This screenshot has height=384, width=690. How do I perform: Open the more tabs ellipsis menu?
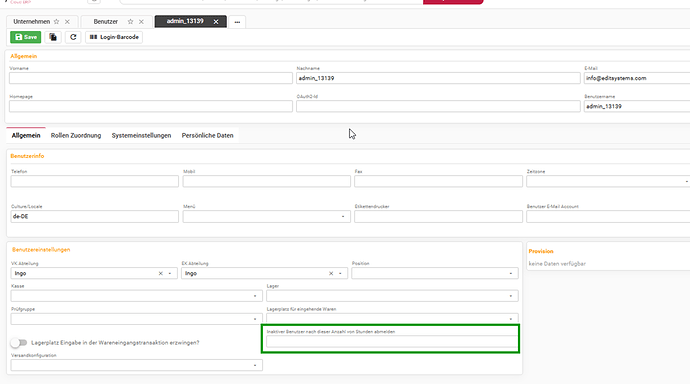tap(237, 22)
